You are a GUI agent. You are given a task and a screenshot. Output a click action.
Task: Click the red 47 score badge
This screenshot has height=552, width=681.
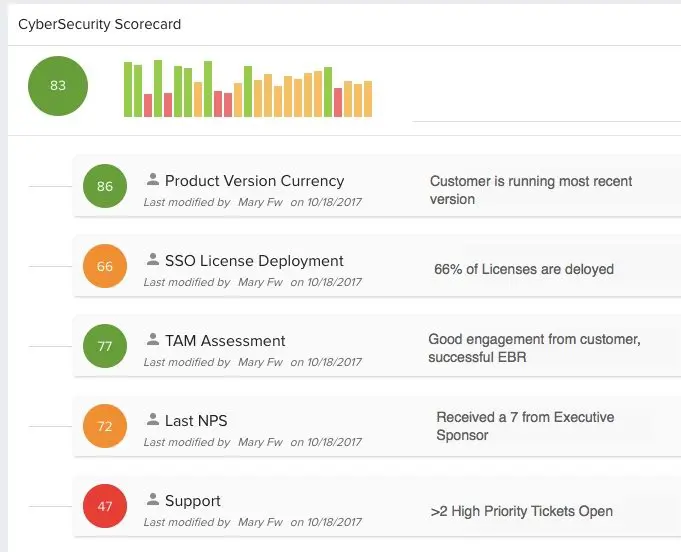point(105,506)
